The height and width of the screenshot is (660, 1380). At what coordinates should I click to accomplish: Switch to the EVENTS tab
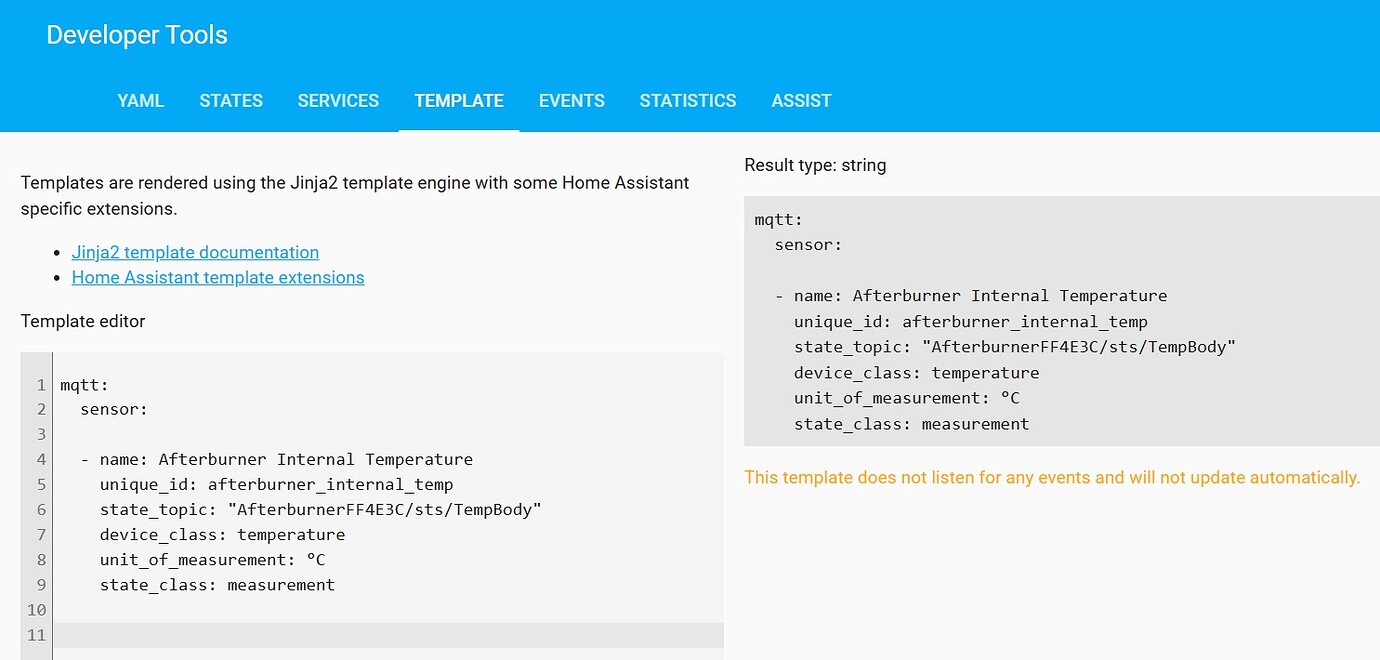pos(571,100)
